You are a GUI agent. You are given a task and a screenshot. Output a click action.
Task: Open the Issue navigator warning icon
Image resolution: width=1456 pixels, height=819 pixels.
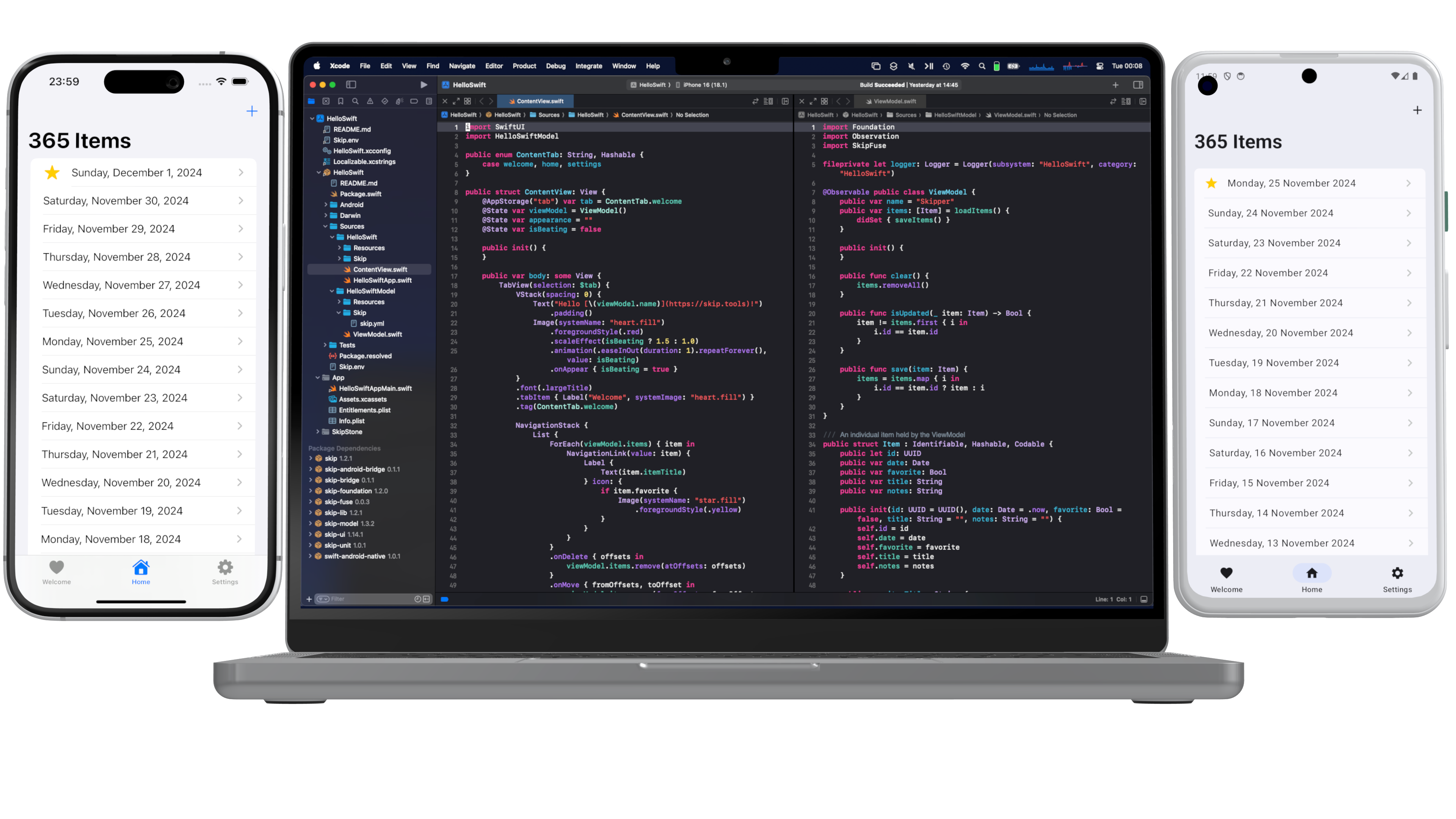click(370, 101)
